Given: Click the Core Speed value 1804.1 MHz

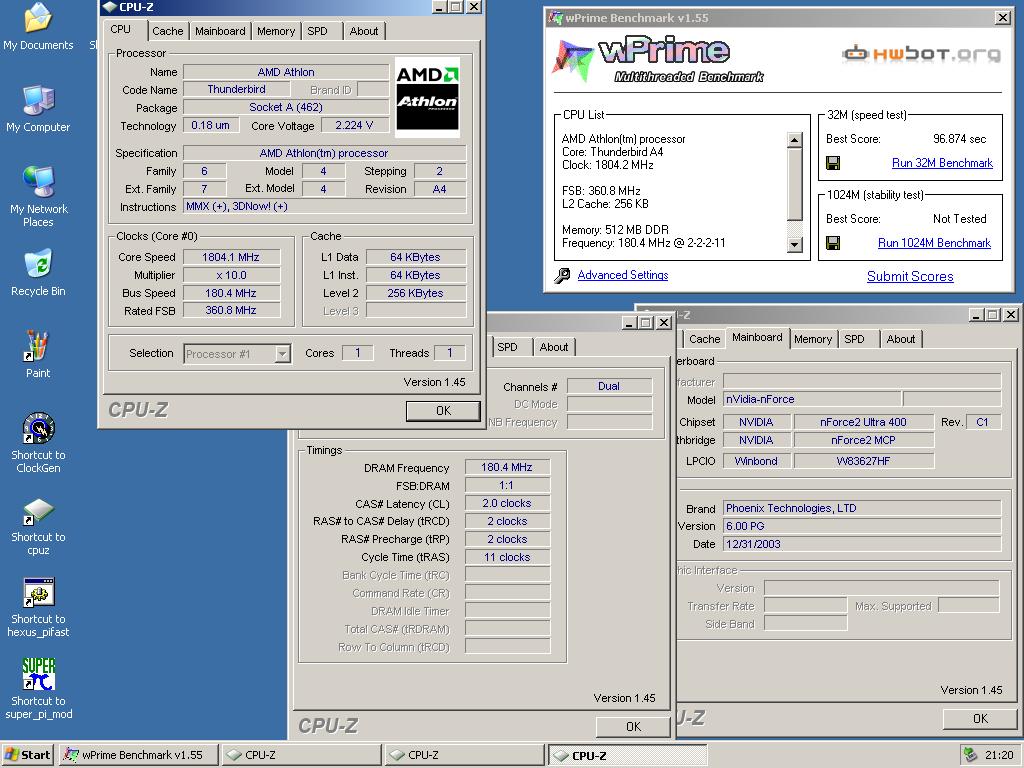Looking at the screenshot, I should coord(231,257).
